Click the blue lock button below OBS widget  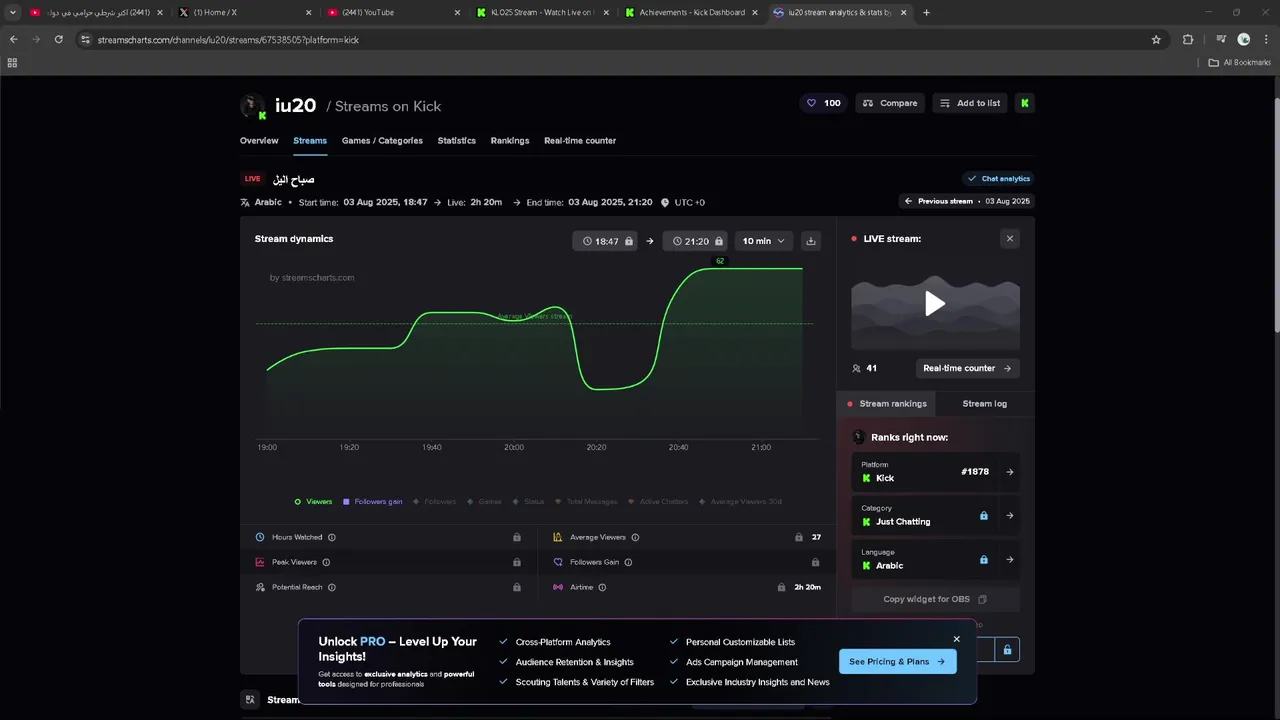point(1007,650)
